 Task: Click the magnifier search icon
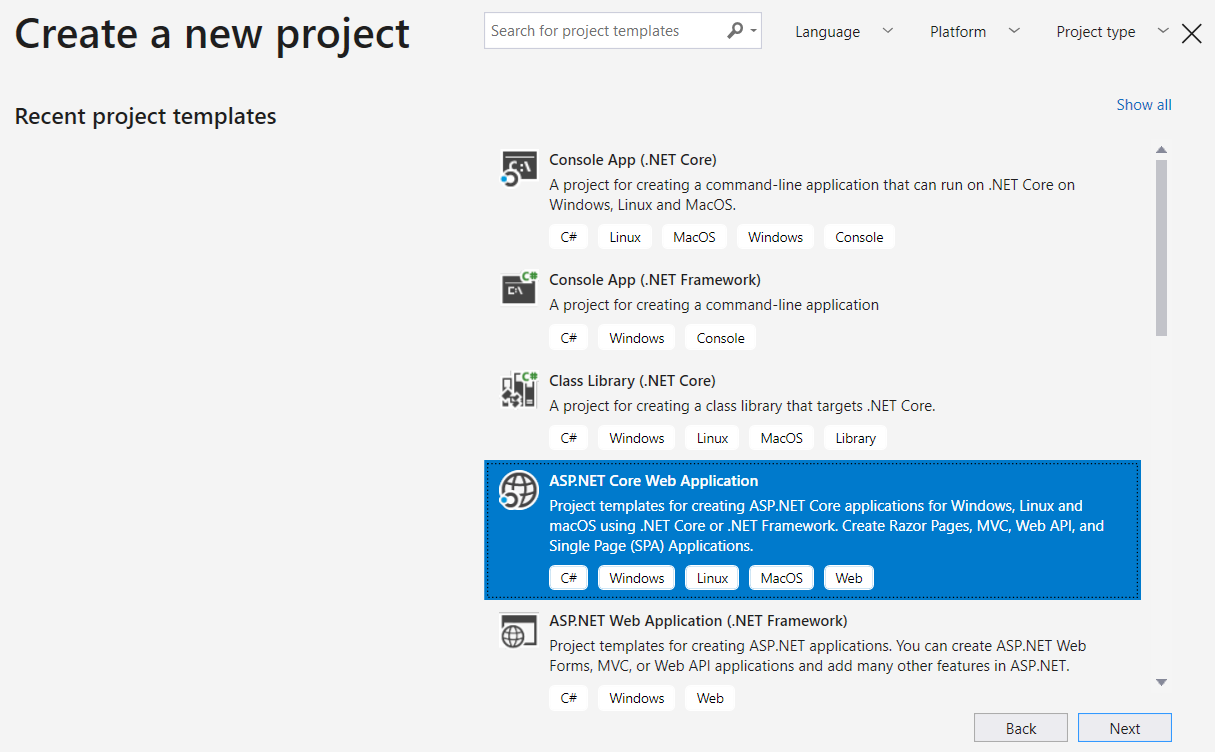click(x=735, y=31)
